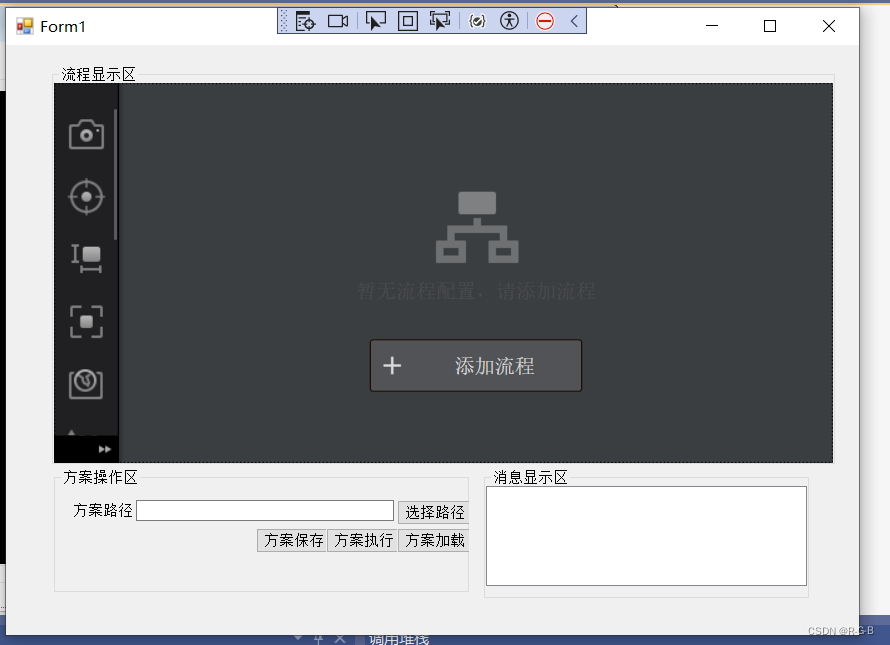This screenshot has width=890, height=645.
Task: Select the measurement tool icon in sidebar
Action: [x=86, y=258]
